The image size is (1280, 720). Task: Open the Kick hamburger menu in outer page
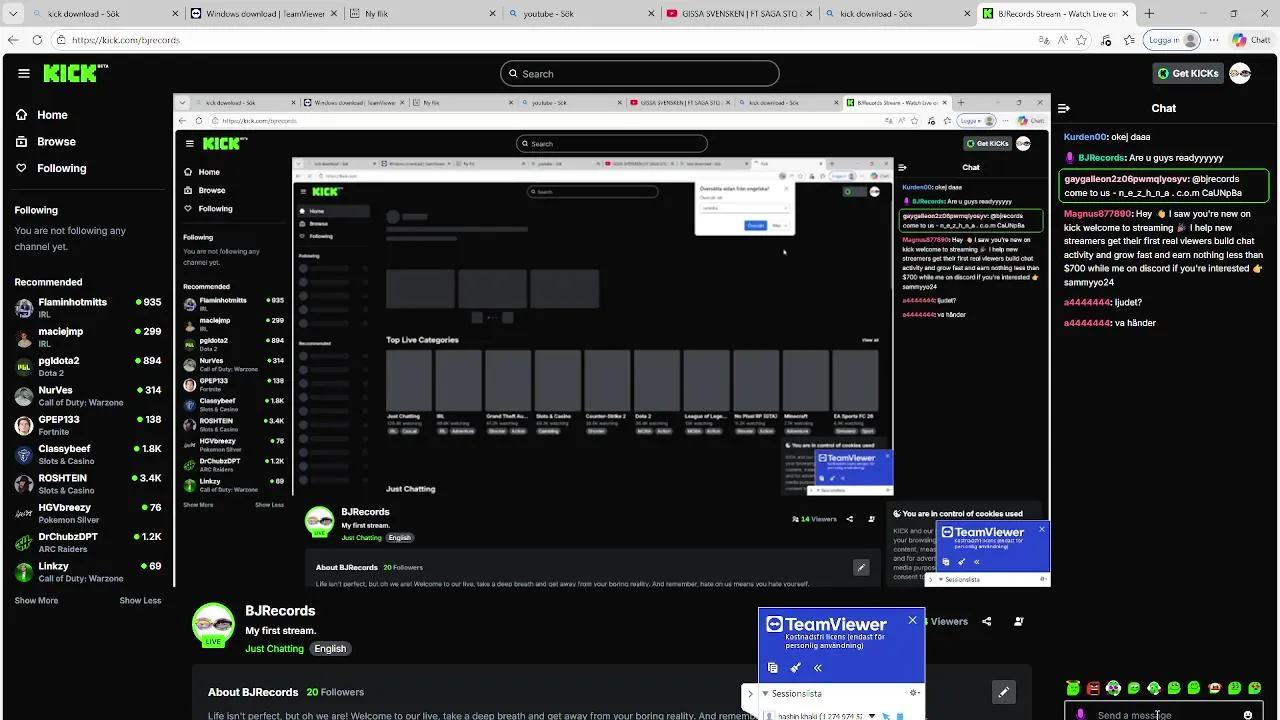23,73
